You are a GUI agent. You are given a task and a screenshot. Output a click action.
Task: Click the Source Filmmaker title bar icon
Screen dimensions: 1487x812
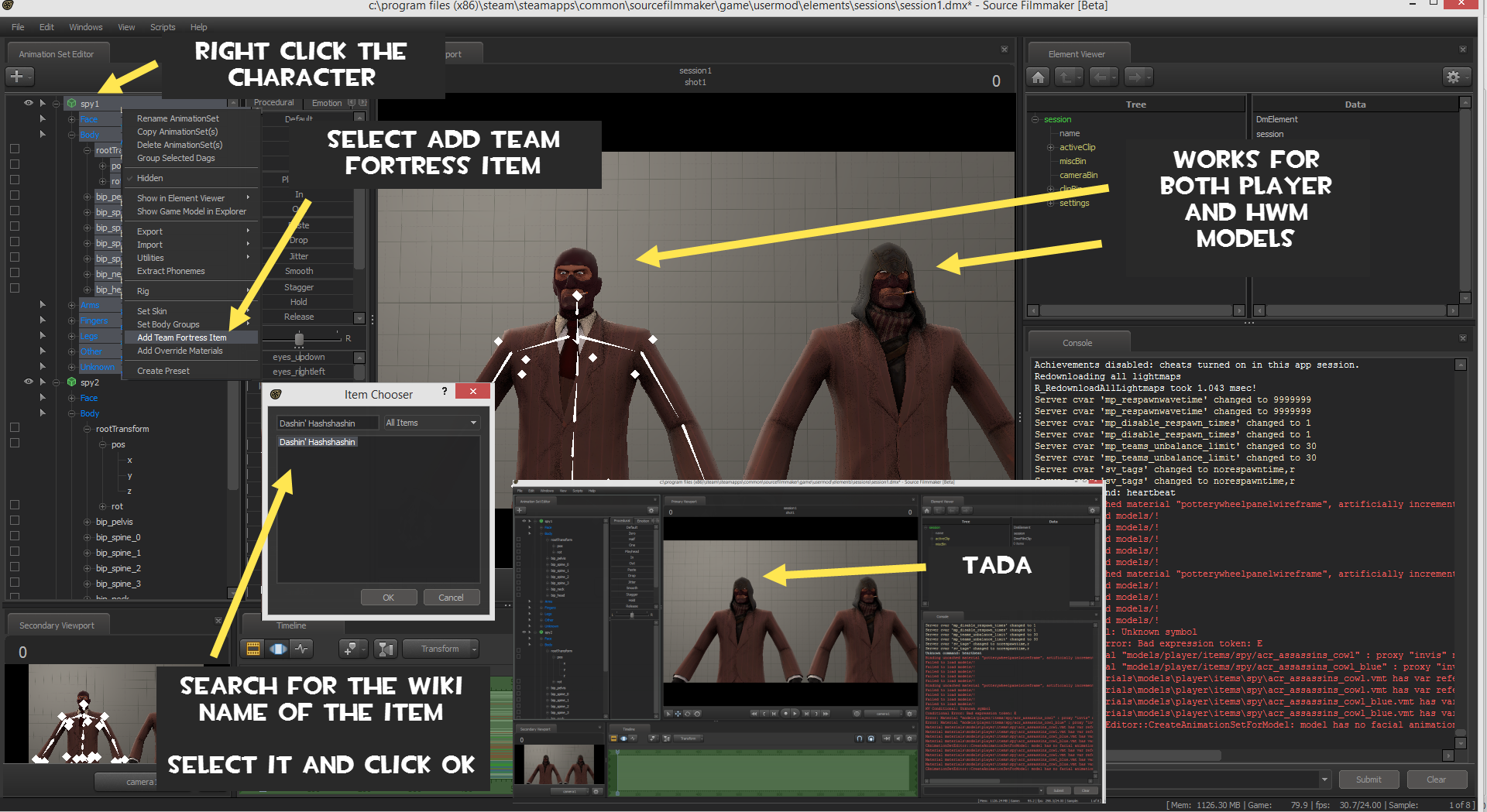8,5
